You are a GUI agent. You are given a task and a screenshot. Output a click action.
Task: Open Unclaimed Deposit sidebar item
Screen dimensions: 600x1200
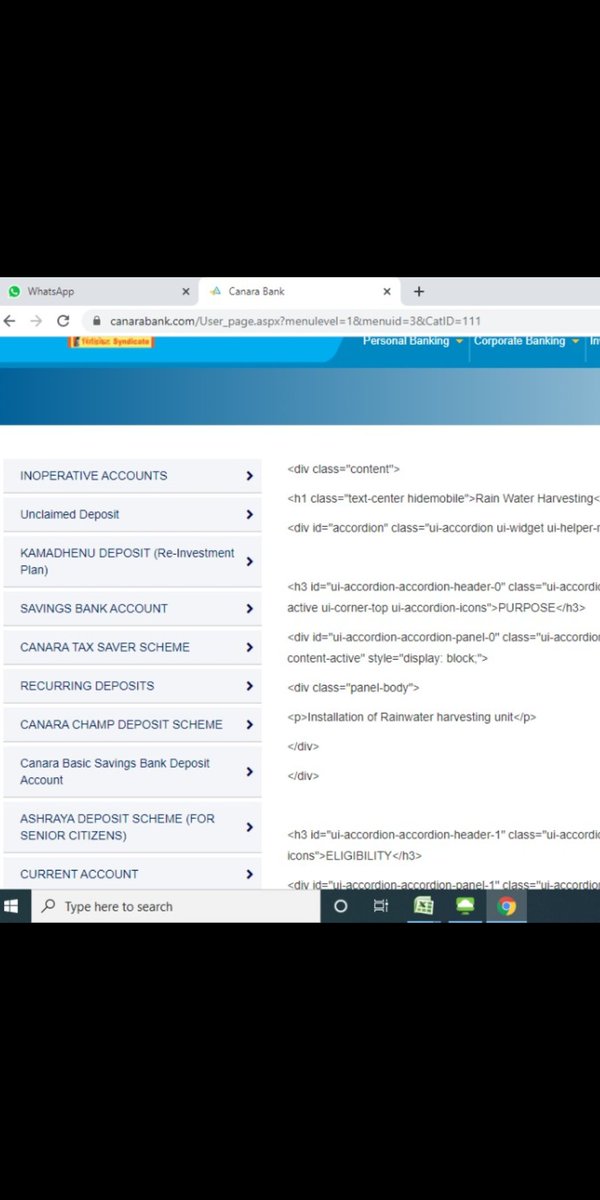[x=132, y=515]
